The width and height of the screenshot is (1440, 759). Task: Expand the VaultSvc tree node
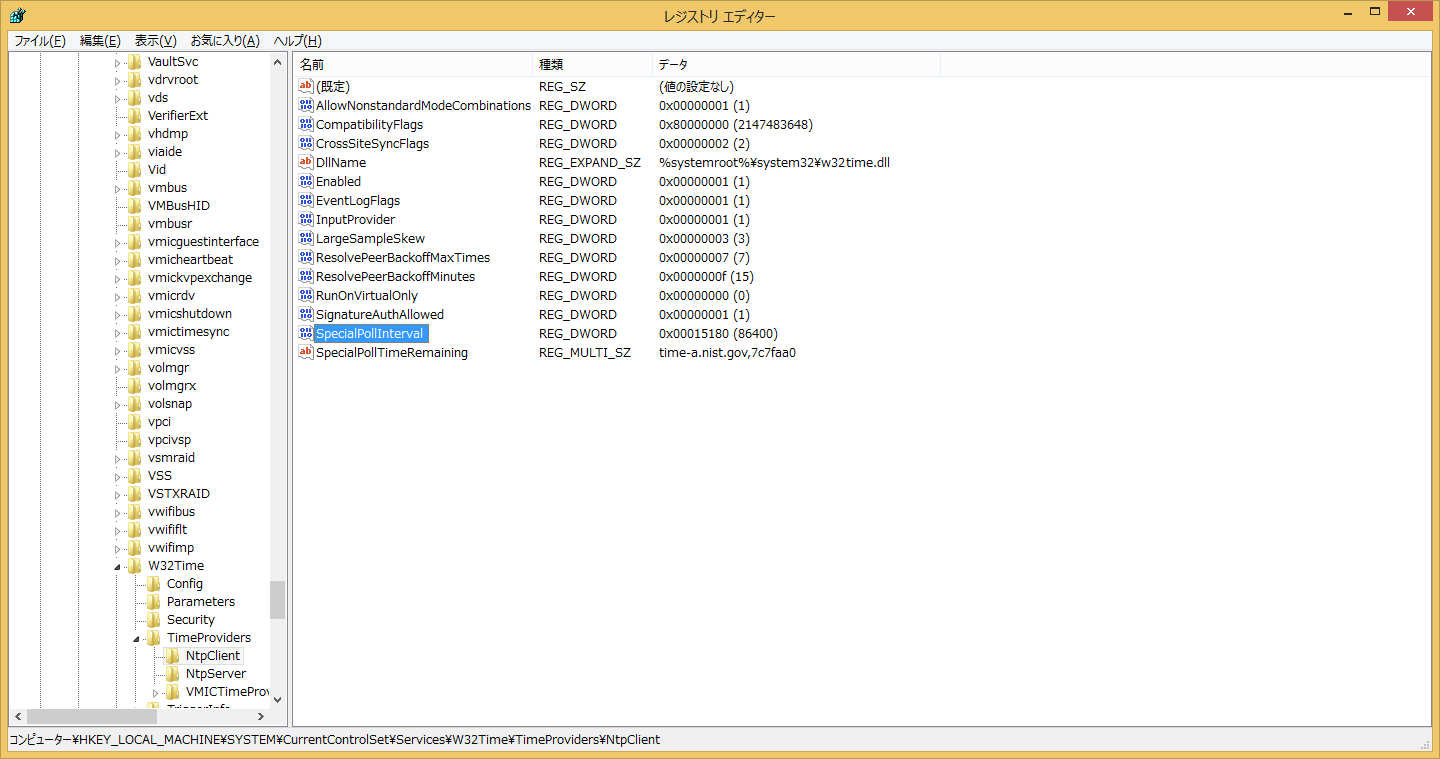(x=117, y=62)
